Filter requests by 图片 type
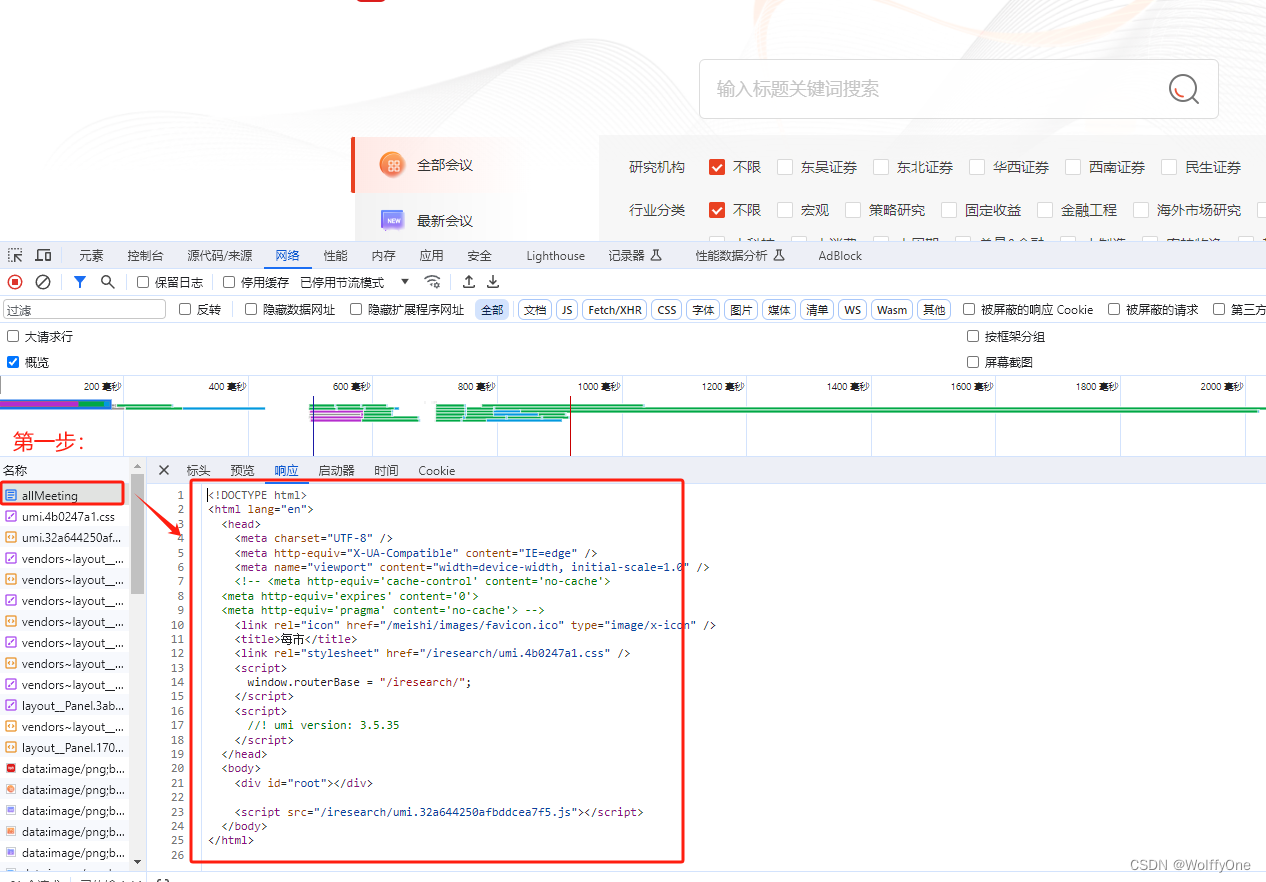Image resolution: width=1266 pixels, height=882 pixels. click(741, 310)
